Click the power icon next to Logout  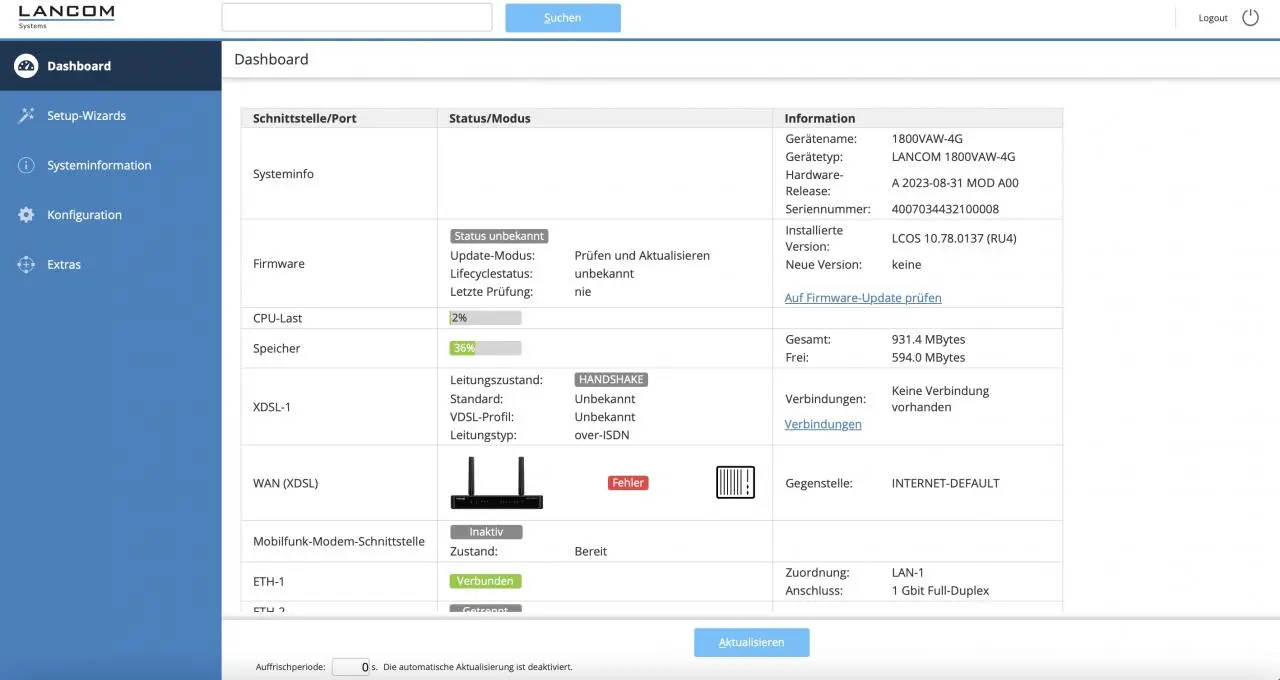(x=1250, y=18)
